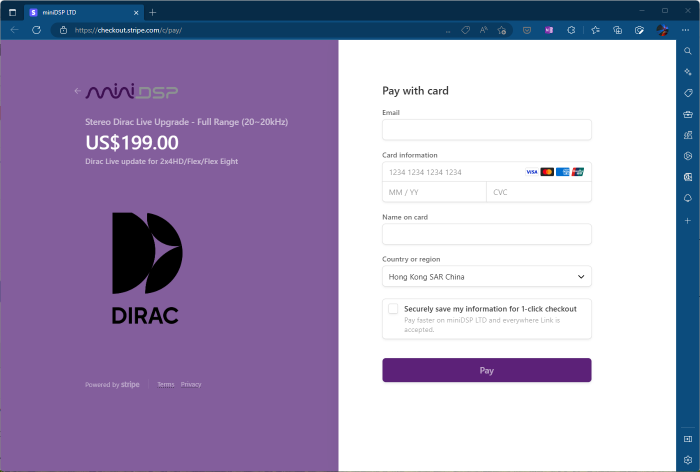
Task: Open sidebar Copilot sparkle icon
Action: [688, 72]
